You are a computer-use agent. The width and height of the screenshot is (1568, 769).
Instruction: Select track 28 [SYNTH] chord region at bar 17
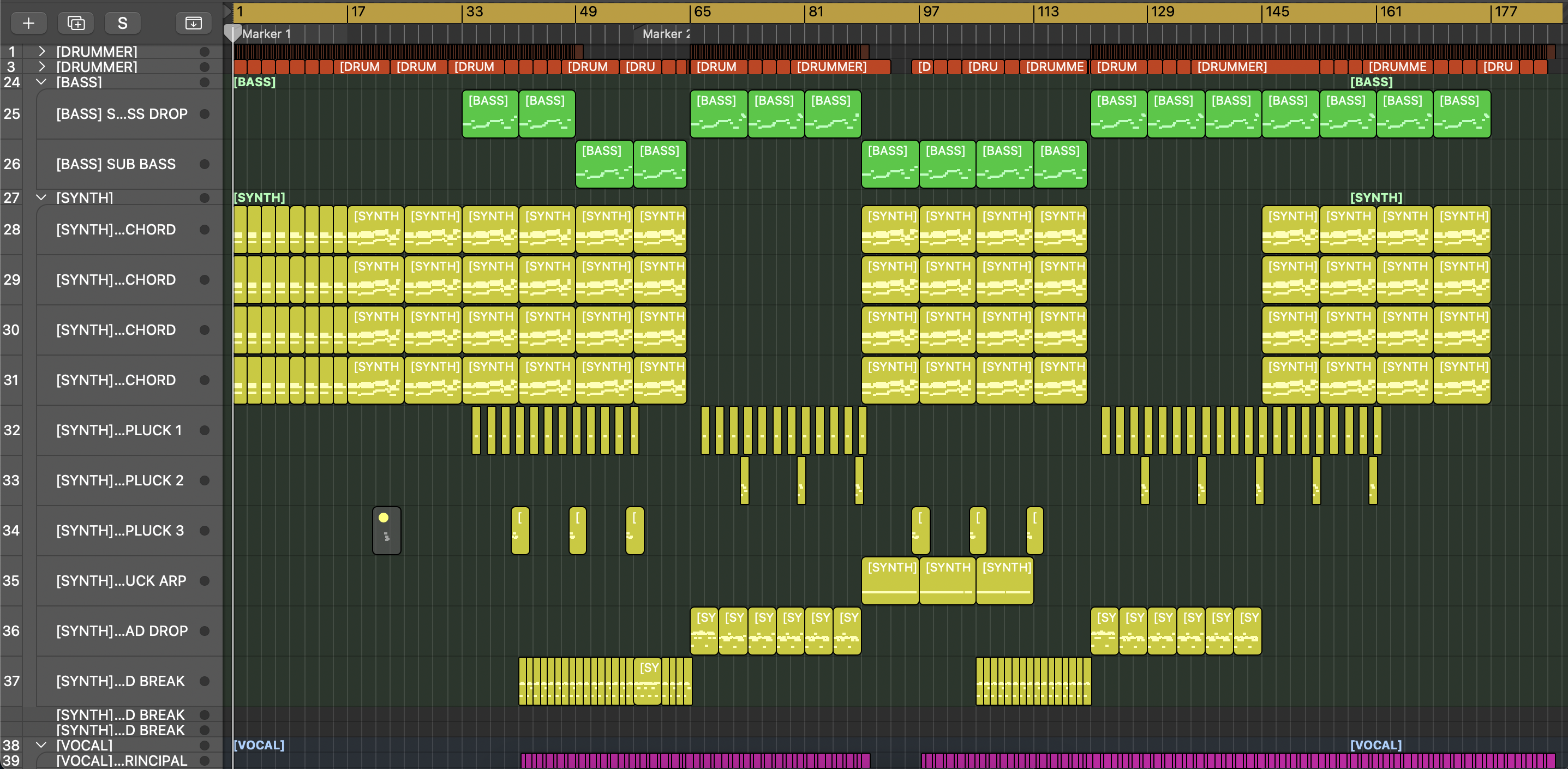375,230
